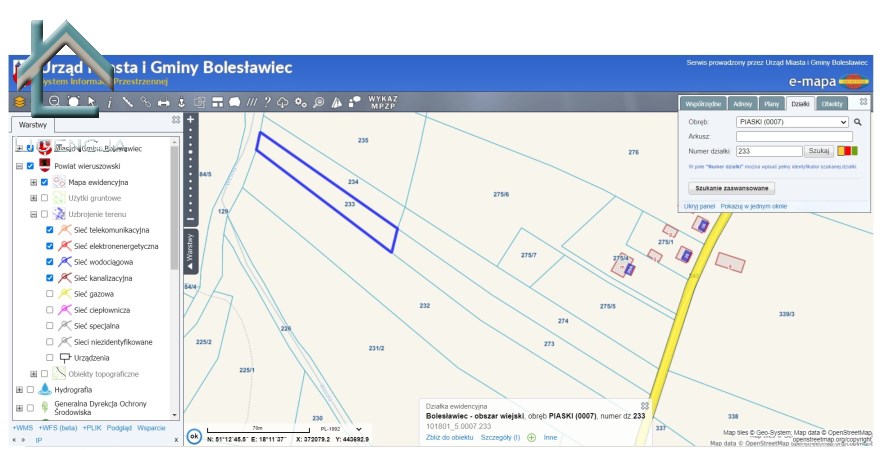The width and height of the screenshot is (880, 450).
Task: Open the gears settings icon
Action: 301,101
